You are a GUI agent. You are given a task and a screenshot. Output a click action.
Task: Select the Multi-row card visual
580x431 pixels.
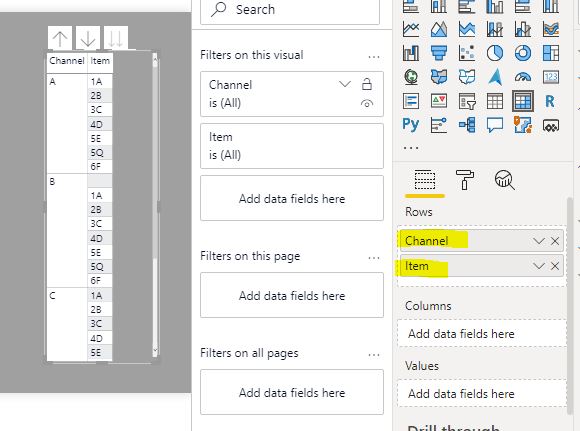tap(411, 101)
